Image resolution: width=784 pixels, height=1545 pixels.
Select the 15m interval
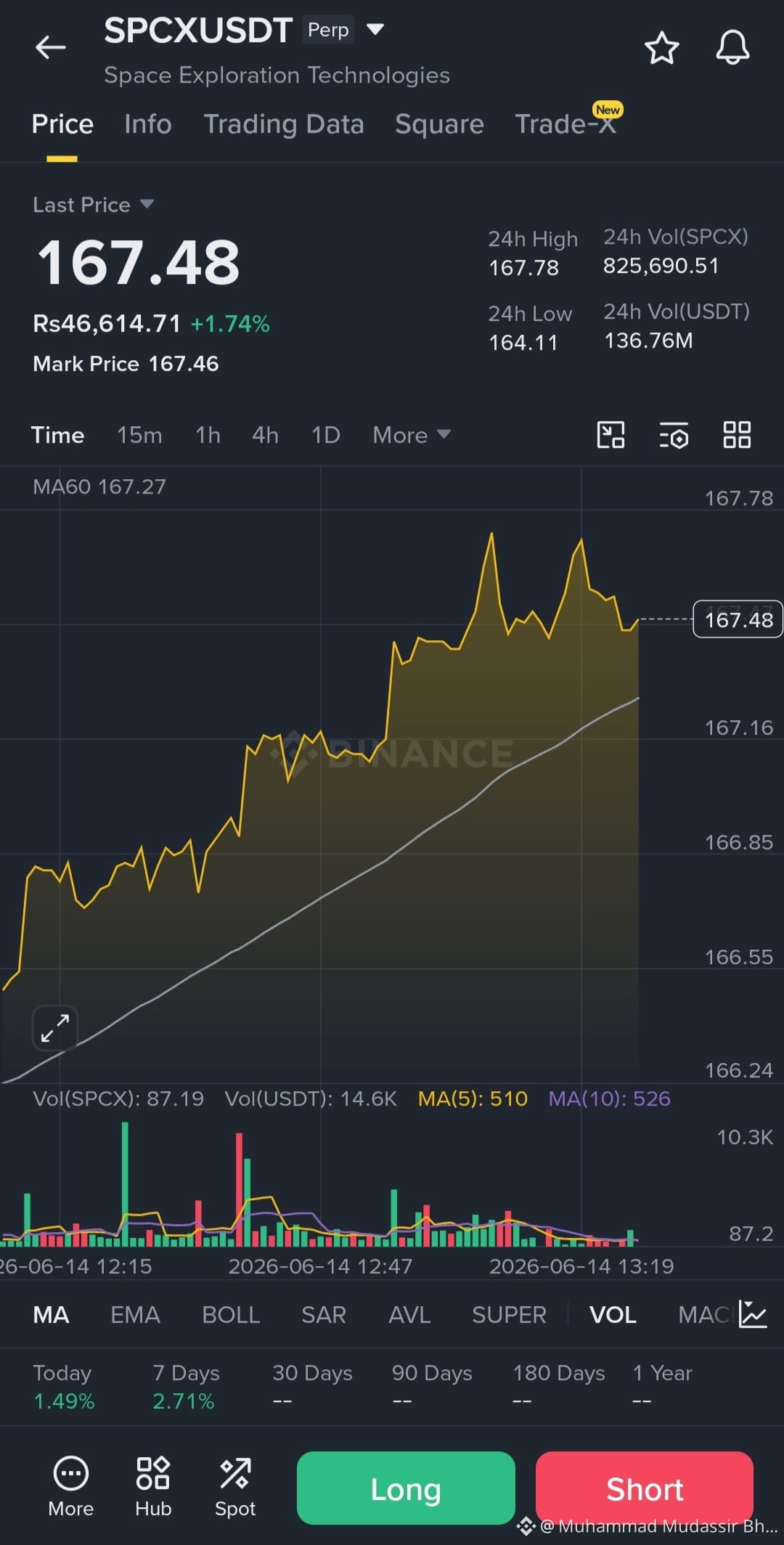coord(139,435)
